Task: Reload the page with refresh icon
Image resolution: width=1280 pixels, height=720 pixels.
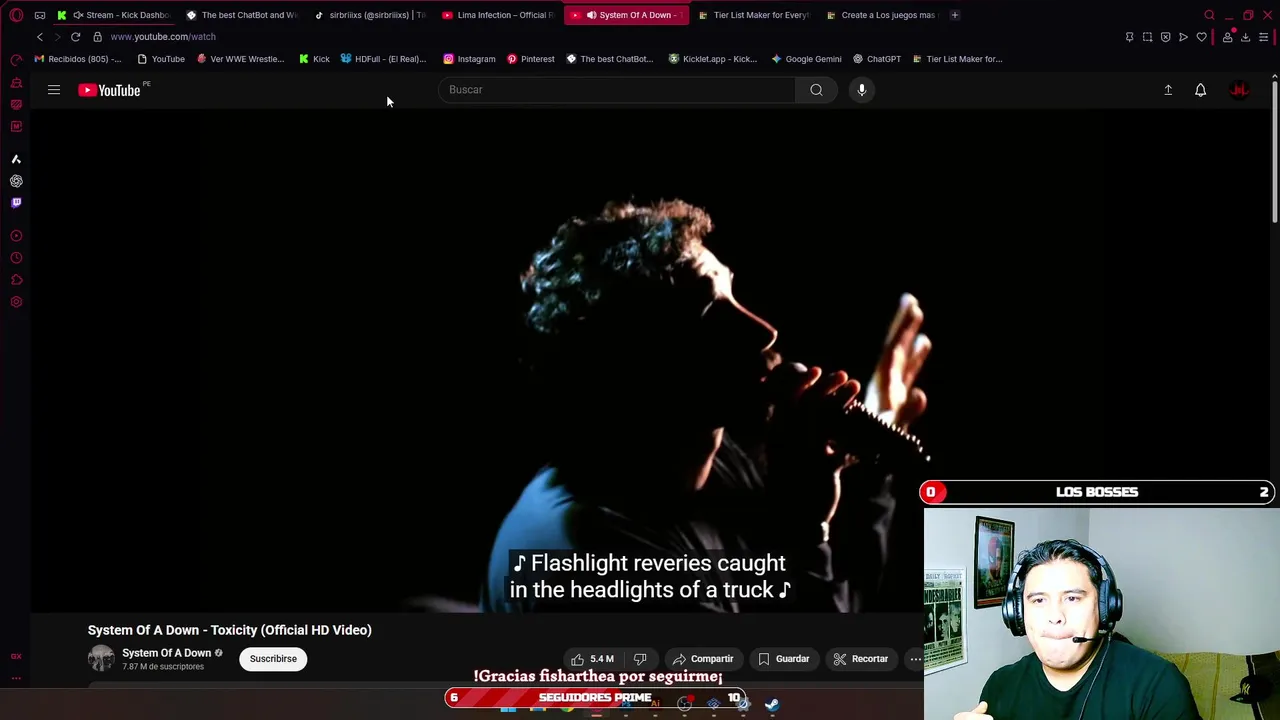Action: [x=75, y=37]
